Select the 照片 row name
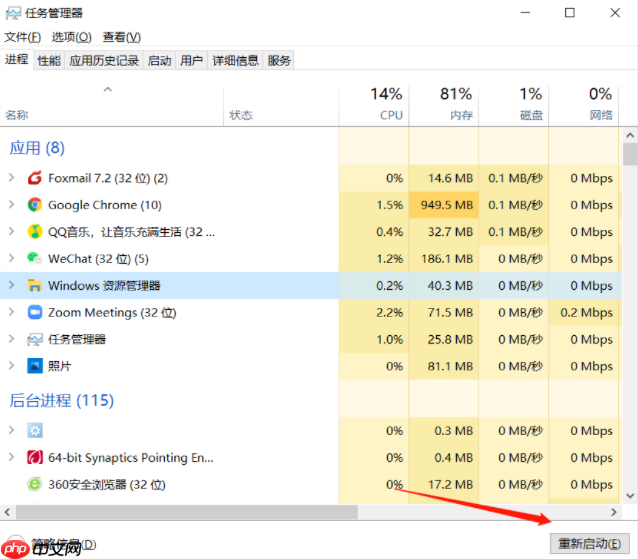 59,366
